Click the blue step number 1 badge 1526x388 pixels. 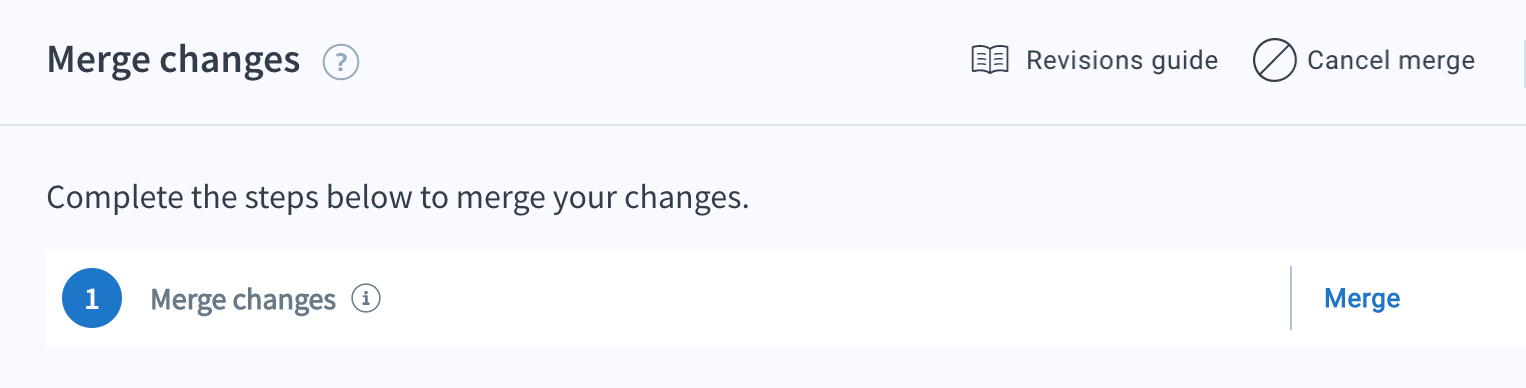coord(92,298)
